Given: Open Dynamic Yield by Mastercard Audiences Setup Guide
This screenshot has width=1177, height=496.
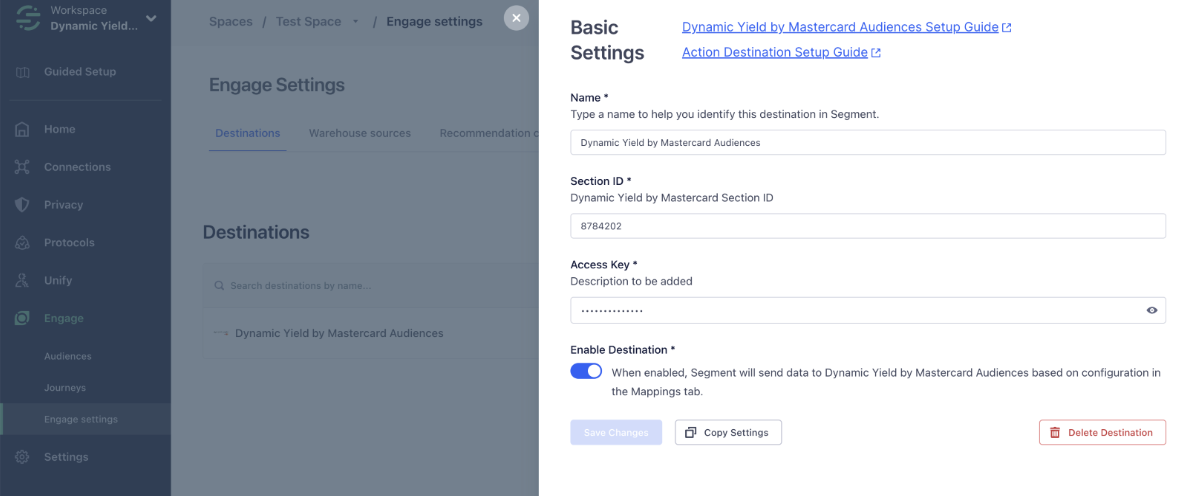Looking at the screenshot, I should (x=840, y=27).
